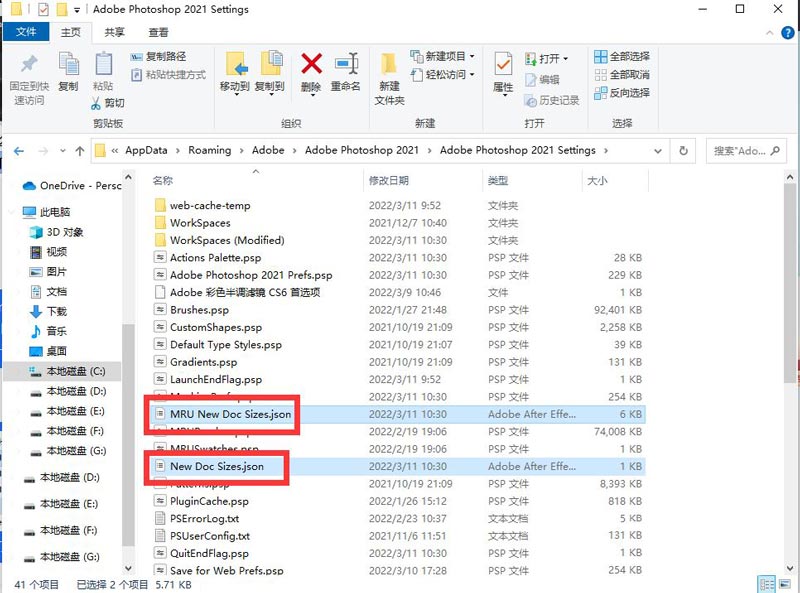The height and width of the screenshot is (593, 800).
Task: Open recent locations dropdown arrow
Action: pos(63,151)
